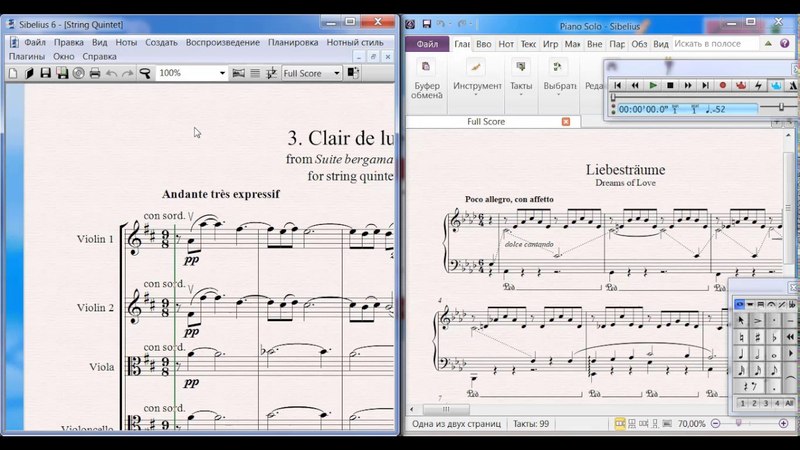Toggle Focus on Staves in Sibelius 6
The width and height of the screenshot is (800, 450).
tap(255, 73)
